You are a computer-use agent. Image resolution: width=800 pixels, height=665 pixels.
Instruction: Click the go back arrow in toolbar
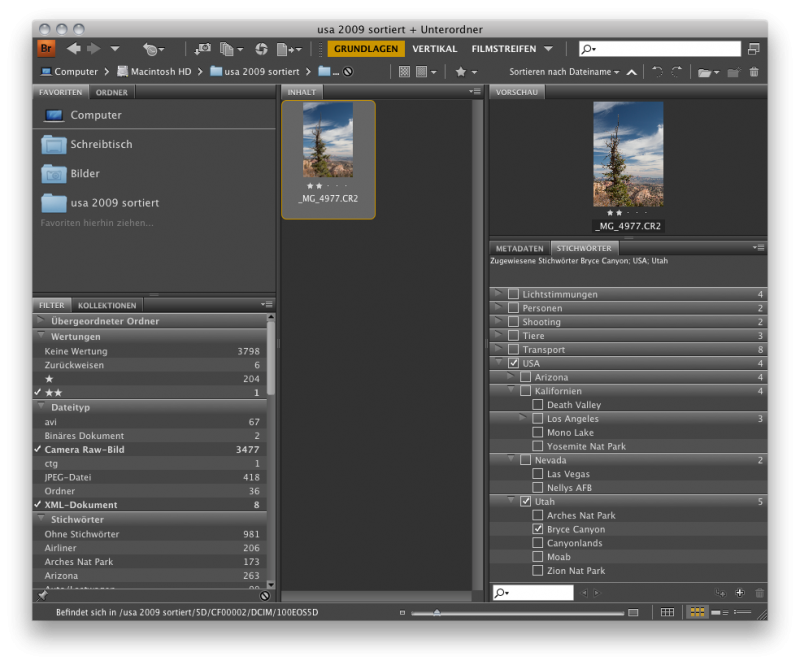(73, 49)
